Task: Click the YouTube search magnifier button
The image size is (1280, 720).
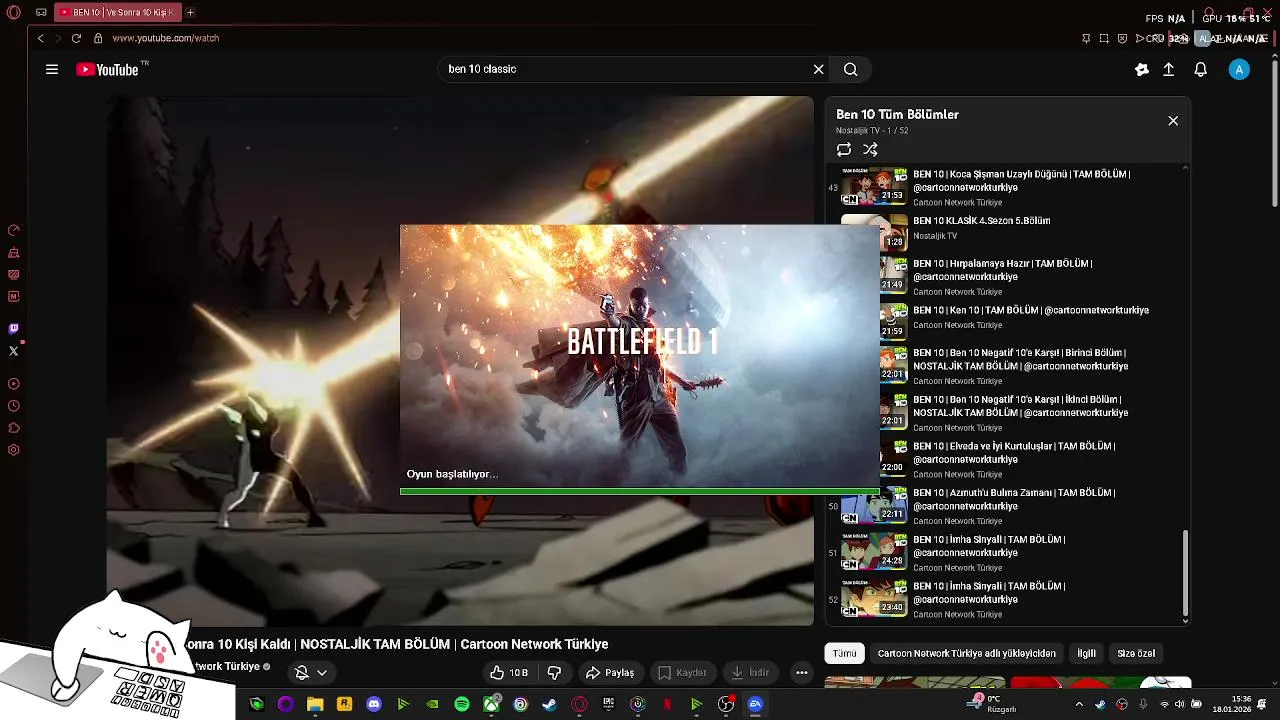Action: 851,69
